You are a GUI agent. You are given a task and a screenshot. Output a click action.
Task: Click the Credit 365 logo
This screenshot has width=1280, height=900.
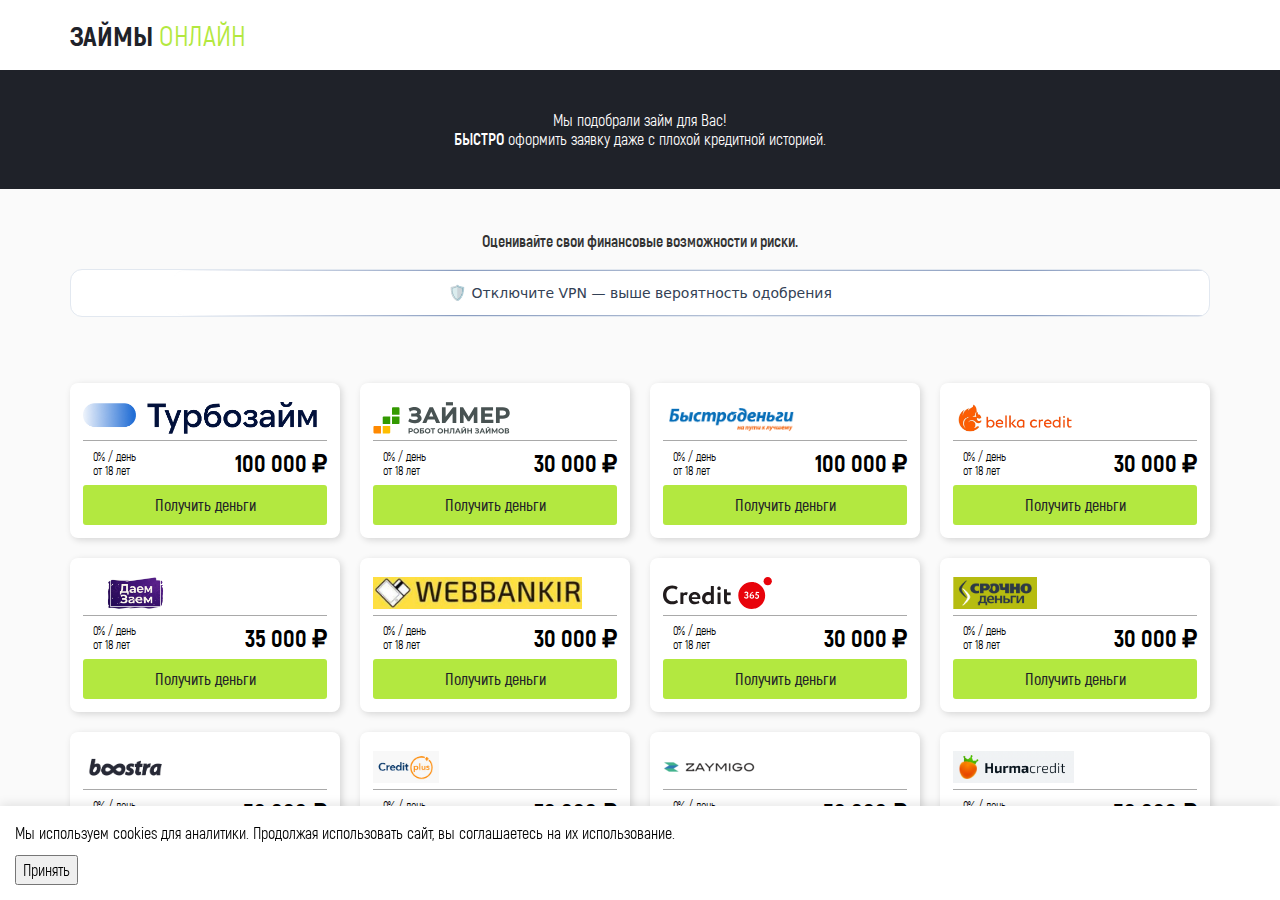717,594
